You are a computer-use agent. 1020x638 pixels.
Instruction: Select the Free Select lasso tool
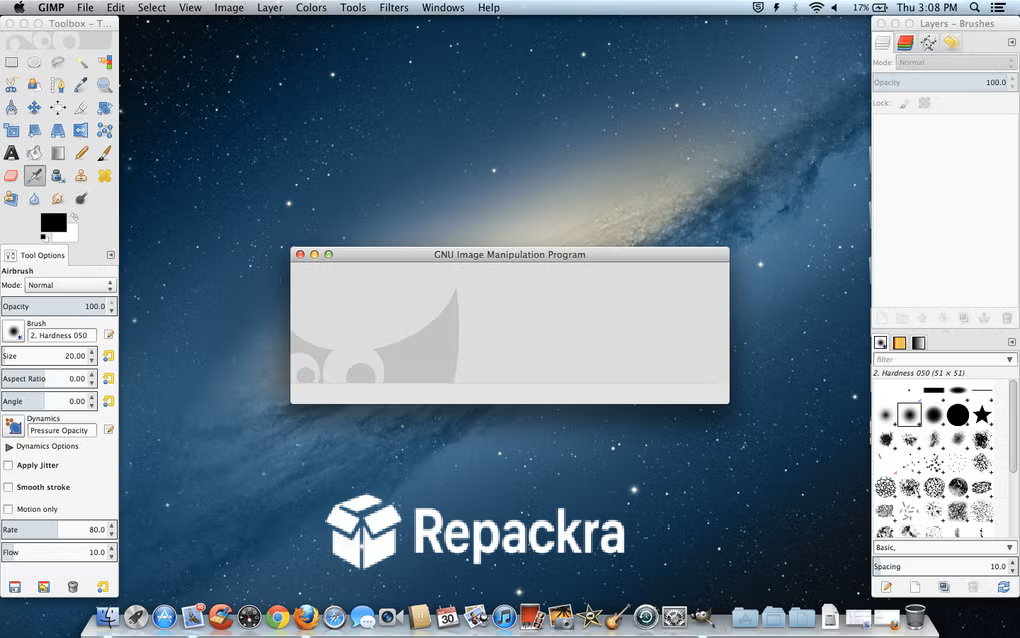coord(58,62)
